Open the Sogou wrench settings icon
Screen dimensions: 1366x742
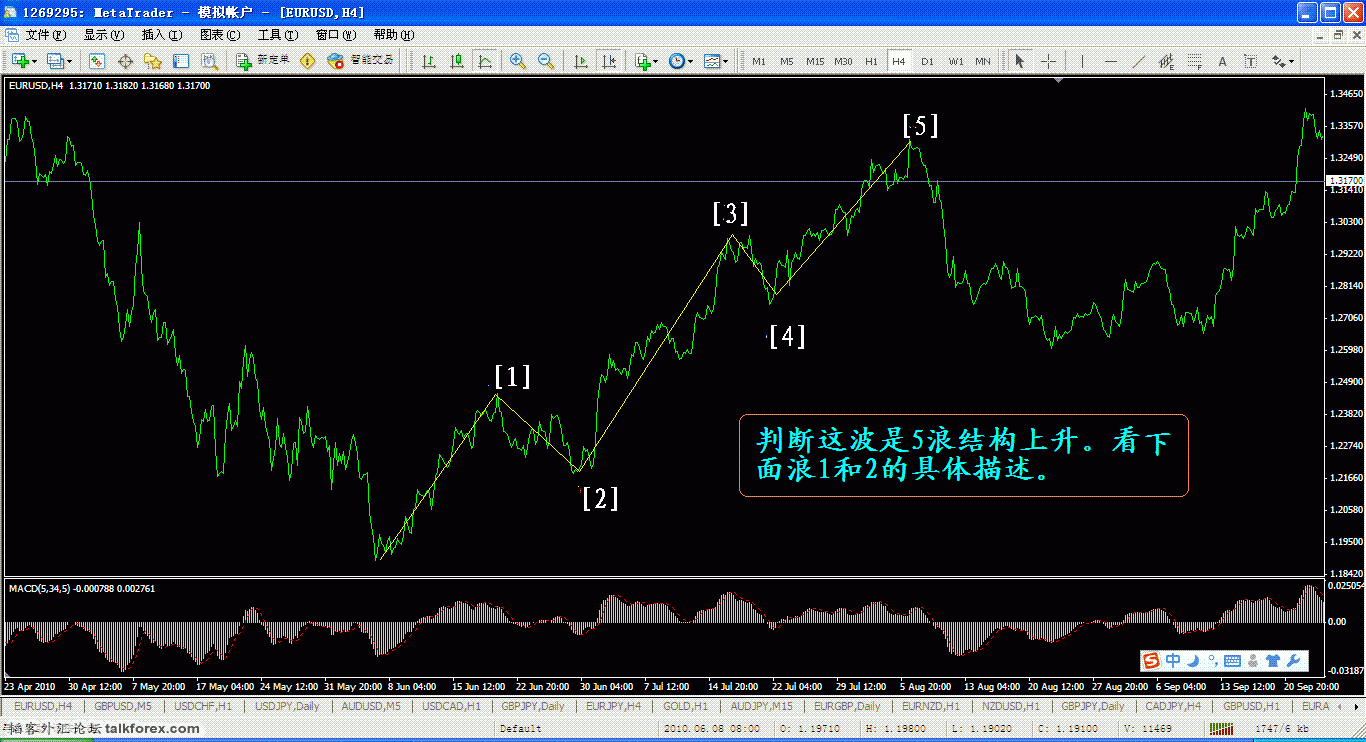[x=1294, y=660]
